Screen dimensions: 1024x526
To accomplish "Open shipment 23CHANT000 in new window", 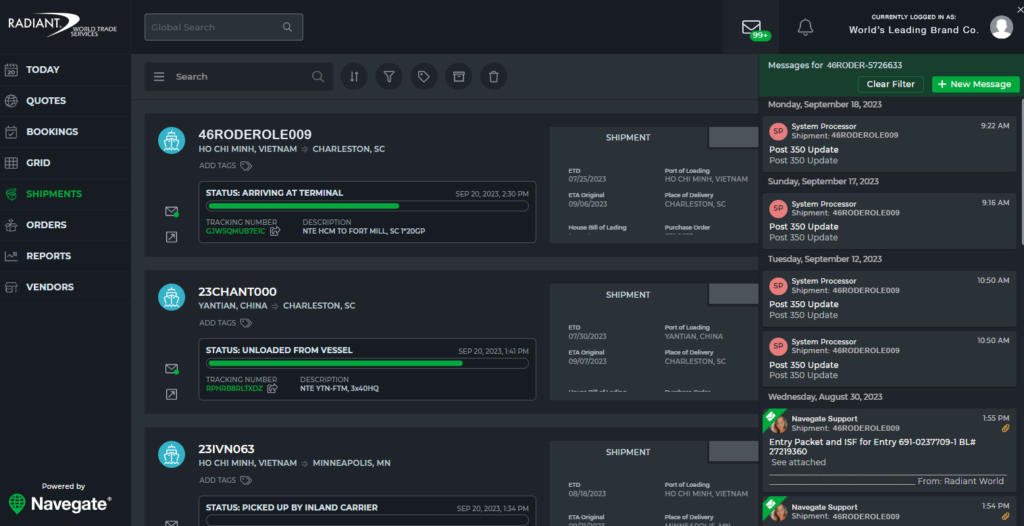I will coord(171,395).
